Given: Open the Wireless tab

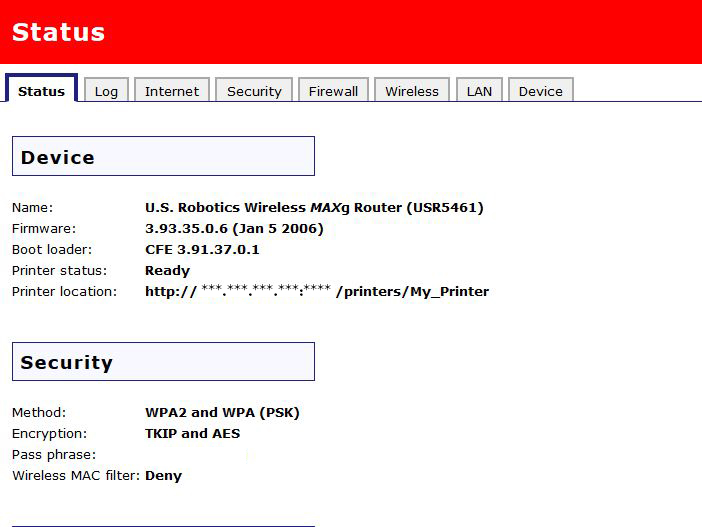Looking at the screenshot, I should 412,91.
